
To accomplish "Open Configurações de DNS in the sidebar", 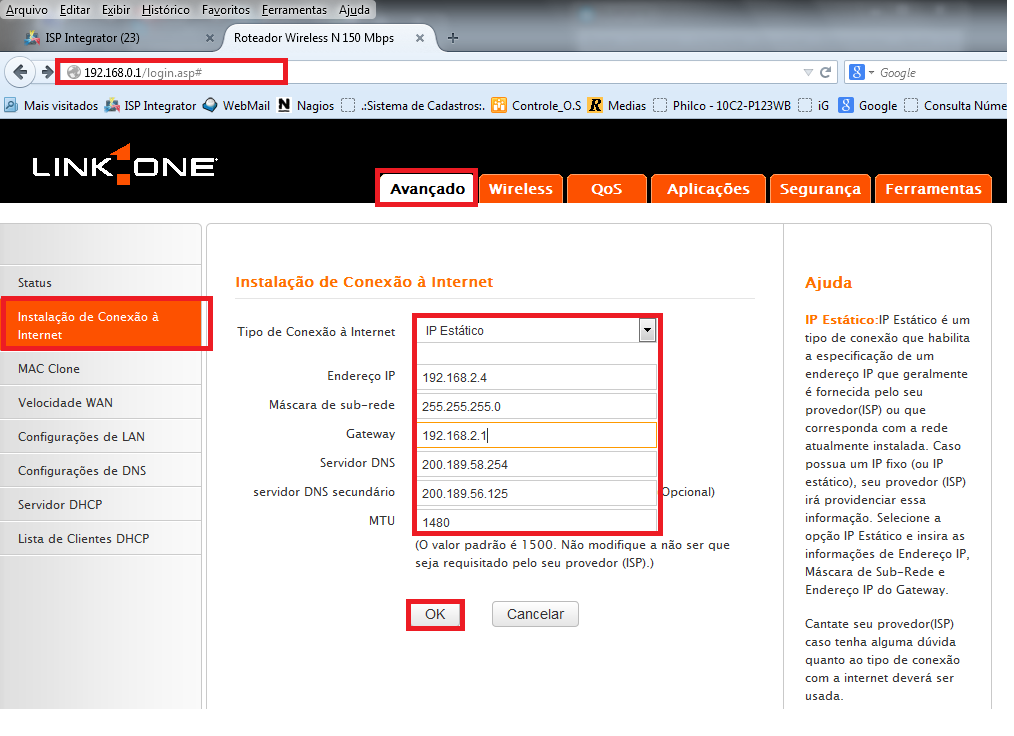I will pos(101,471).
